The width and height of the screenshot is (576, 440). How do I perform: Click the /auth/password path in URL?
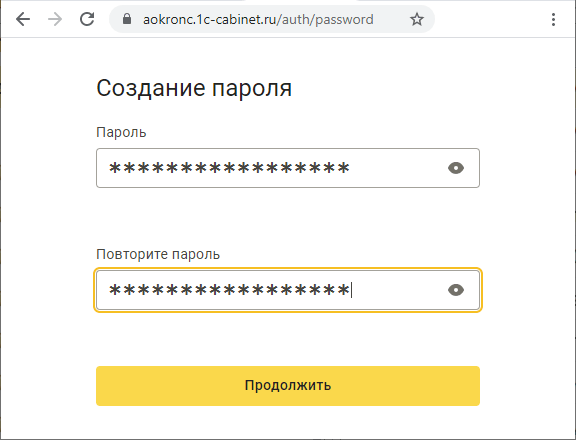click(x=325, y=19)
